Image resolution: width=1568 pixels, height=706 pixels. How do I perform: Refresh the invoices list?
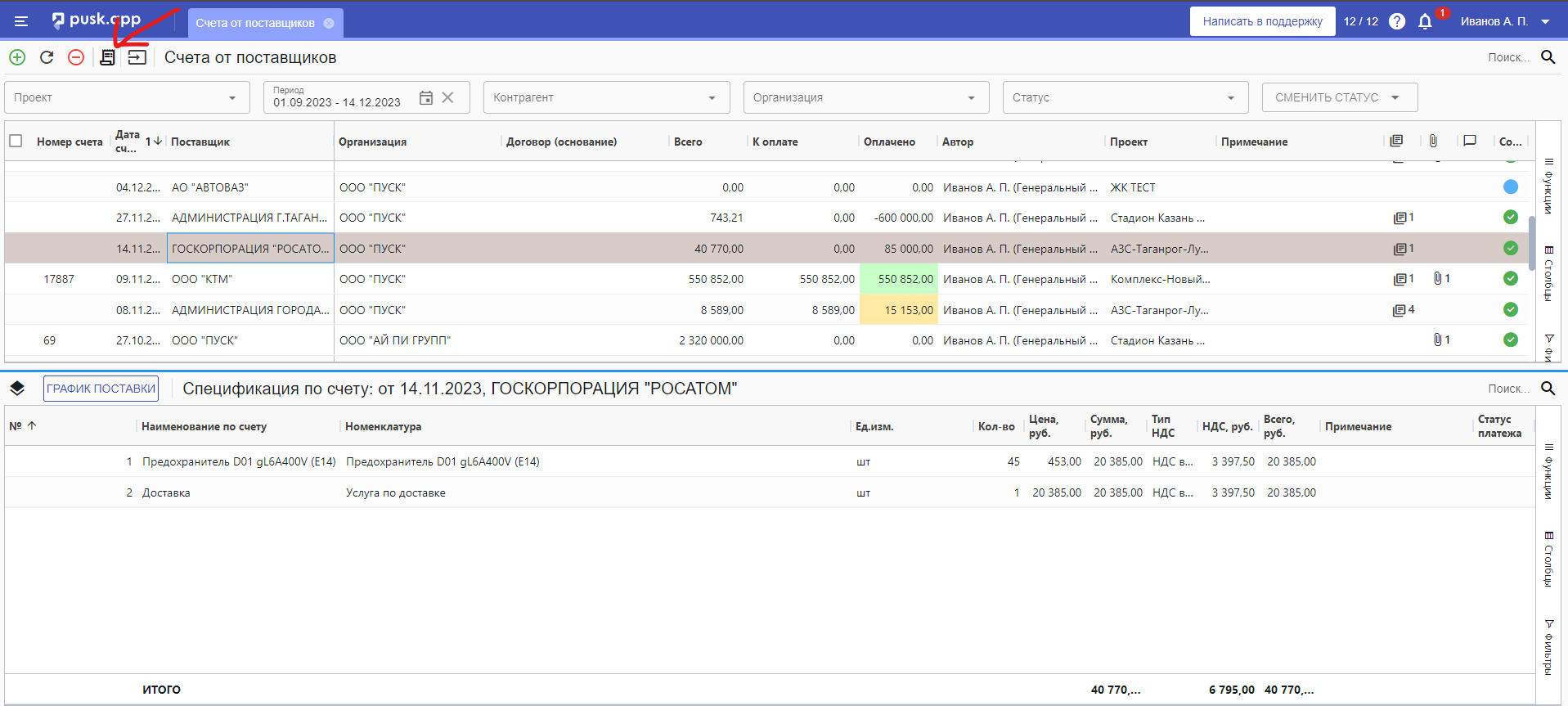[x=47, y=57]
